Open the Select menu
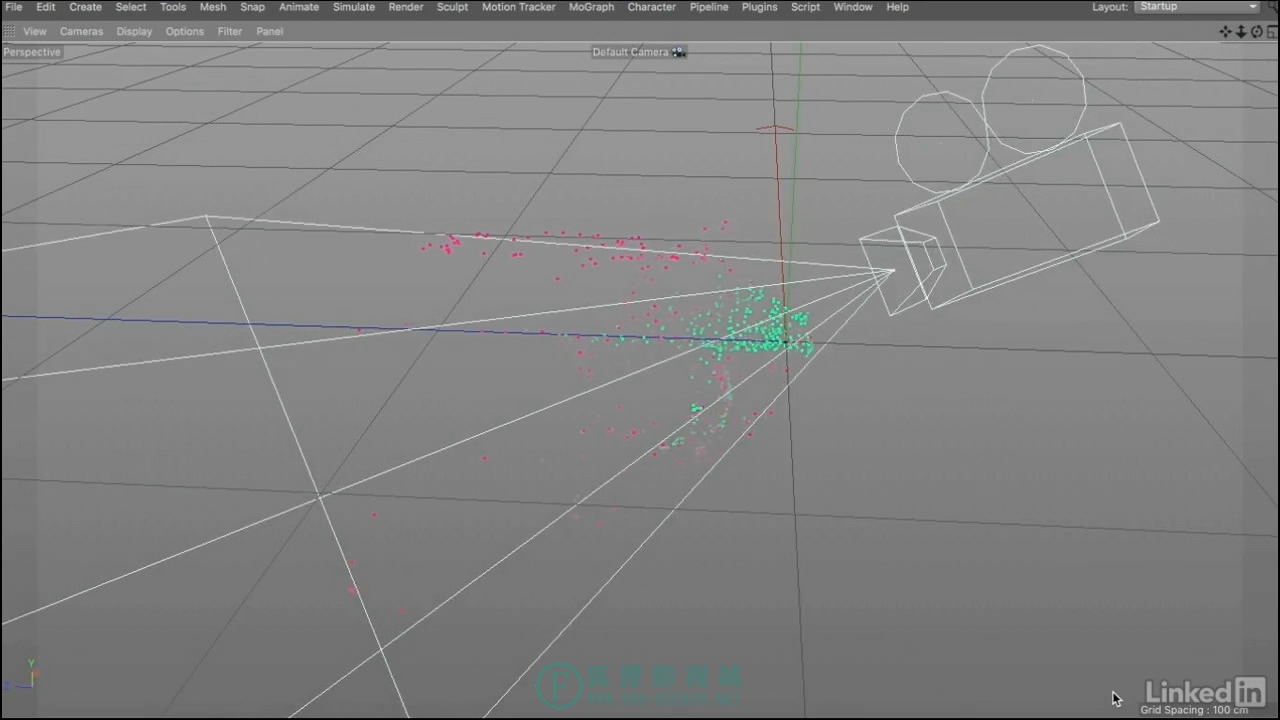The width and height of the screenshot is (1280, 720). coord(131,7)
